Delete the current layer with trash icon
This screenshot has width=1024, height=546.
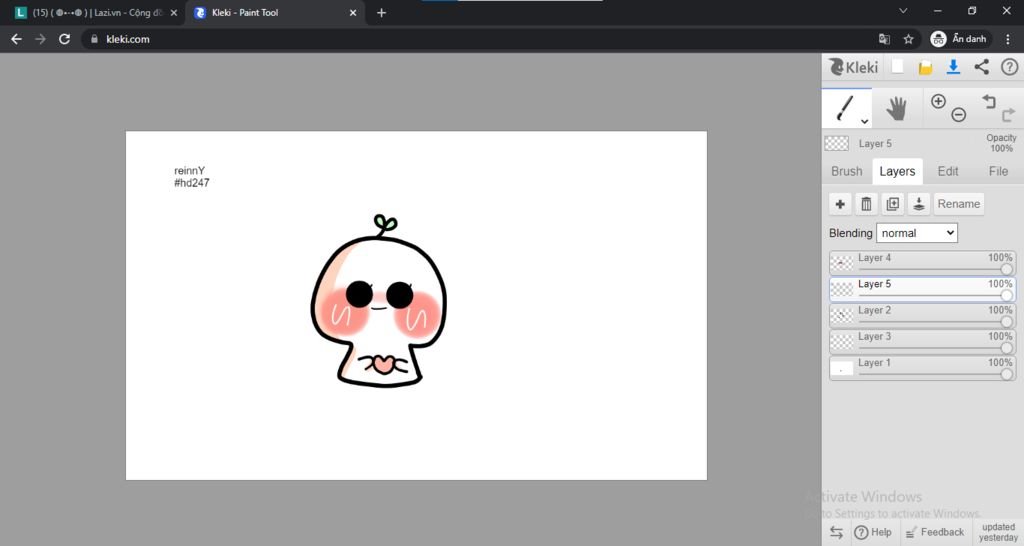tap(866, 204)
